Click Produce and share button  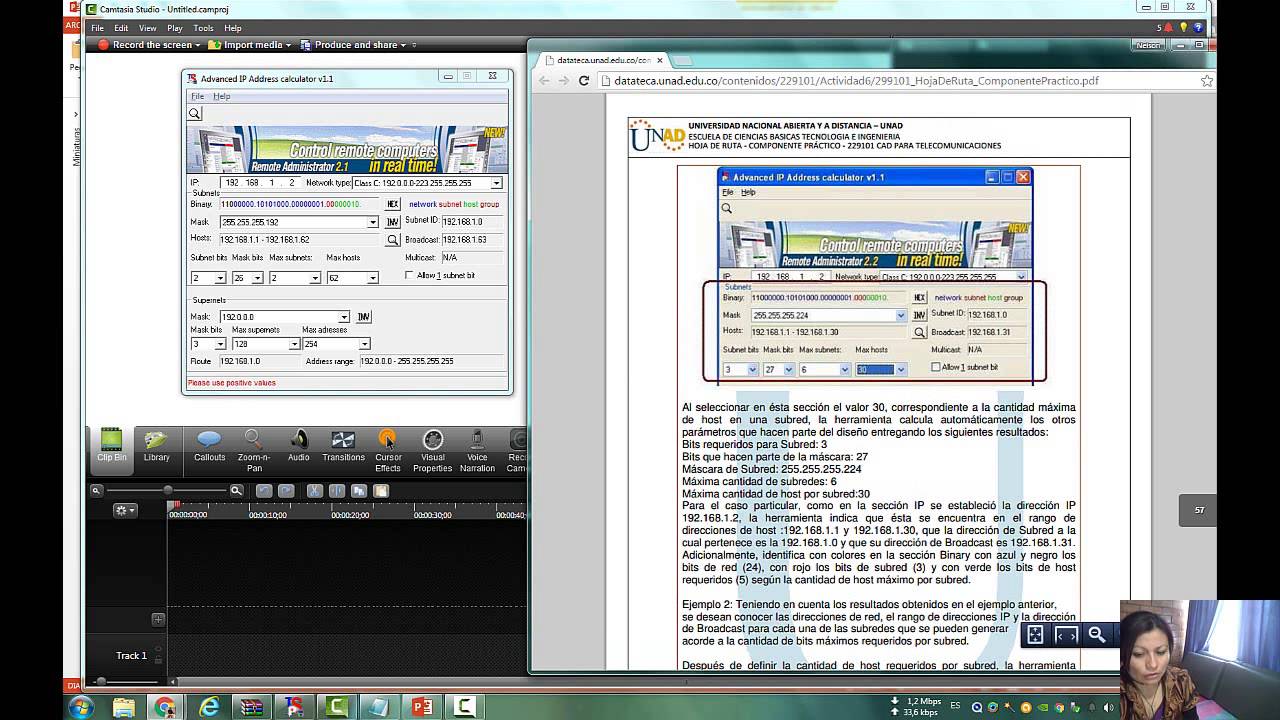point(352,45)
